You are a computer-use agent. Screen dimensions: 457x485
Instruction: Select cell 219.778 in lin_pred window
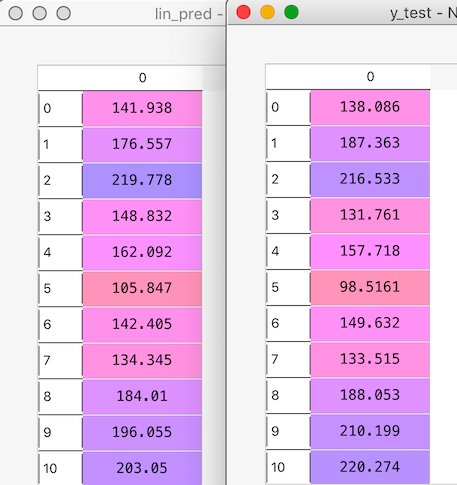142,180
